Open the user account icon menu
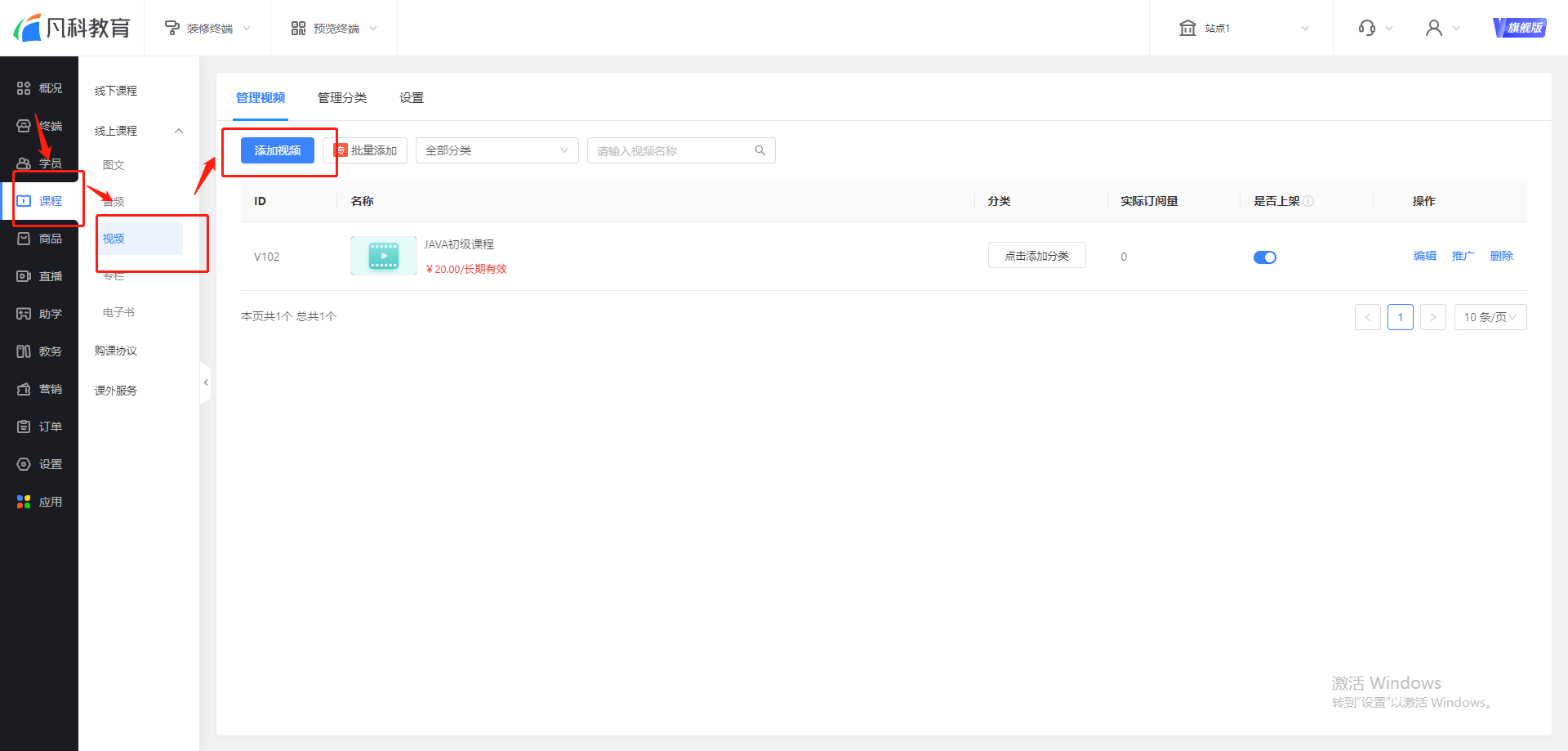This screenshot has height=751, width=1568. (1434, 28)
